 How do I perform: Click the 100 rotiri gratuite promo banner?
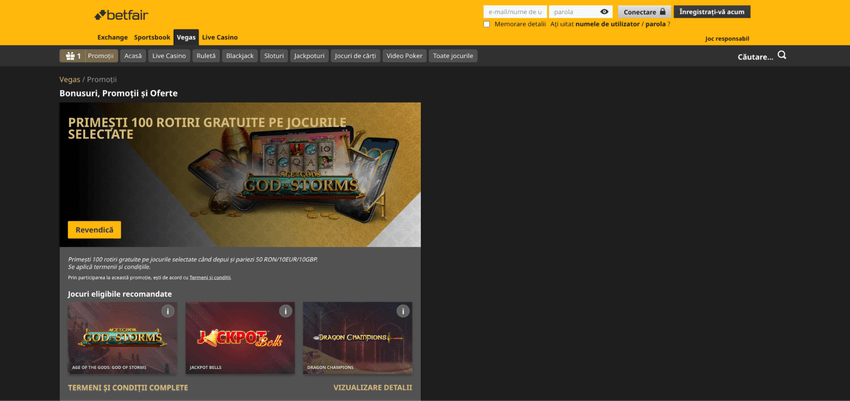[x=240, y=174]
